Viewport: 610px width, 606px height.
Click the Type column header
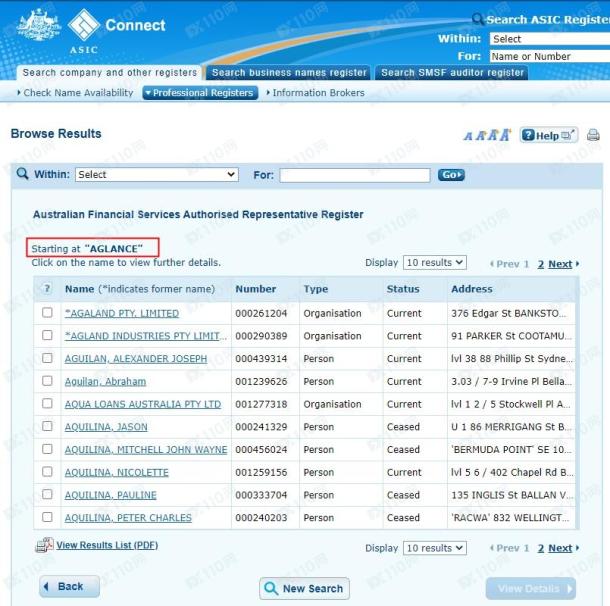(x=316, y=289)
